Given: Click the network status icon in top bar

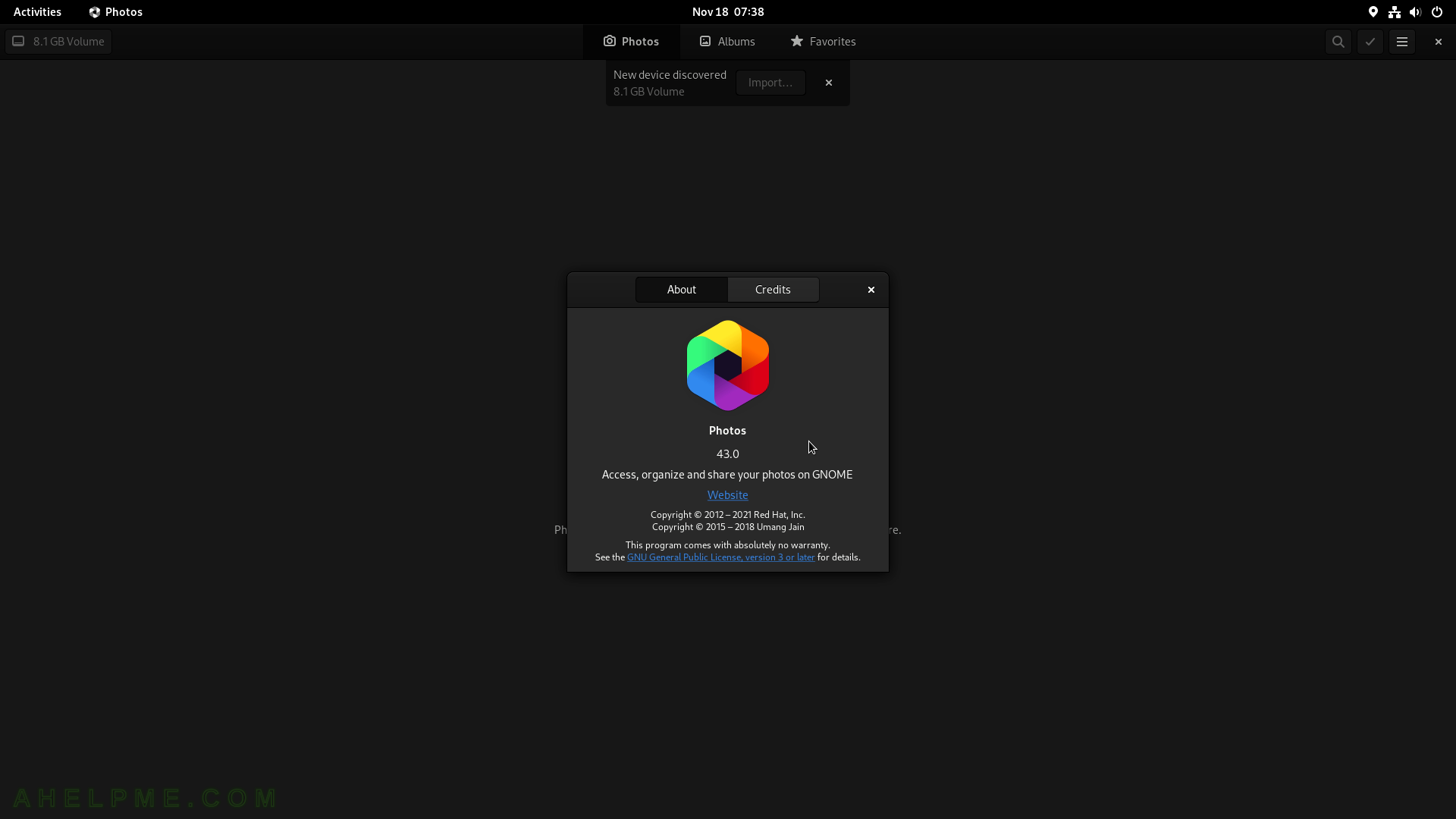Looking at the screenshot, I should [x=1395, y=12].
